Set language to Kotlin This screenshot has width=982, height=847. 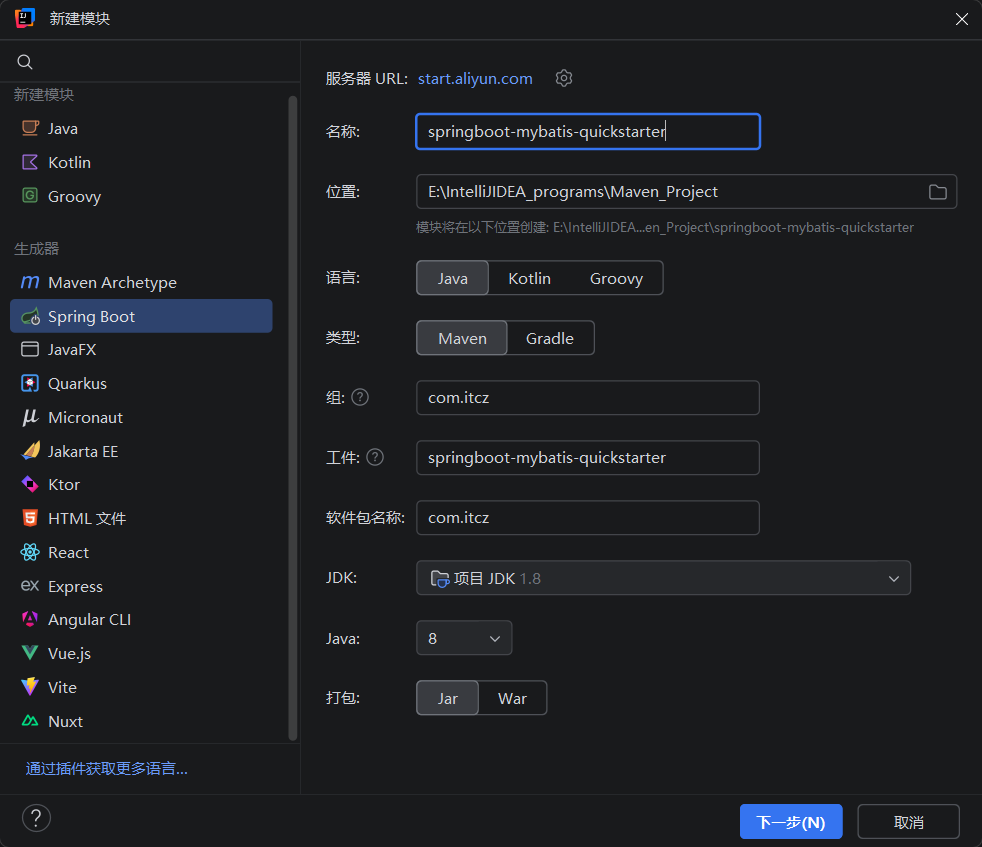coord(529,278)
